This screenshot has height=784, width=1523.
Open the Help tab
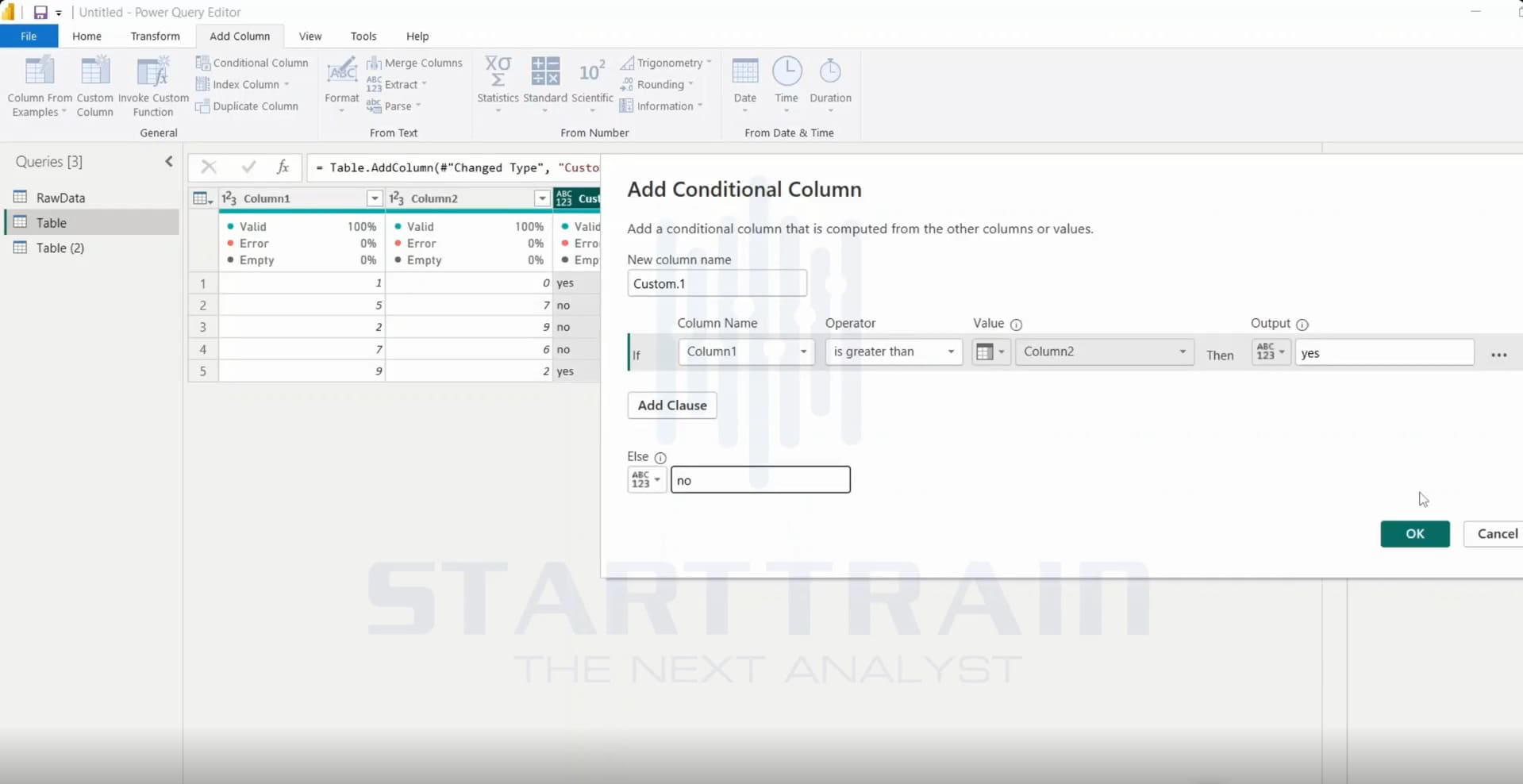coord(417,36)
